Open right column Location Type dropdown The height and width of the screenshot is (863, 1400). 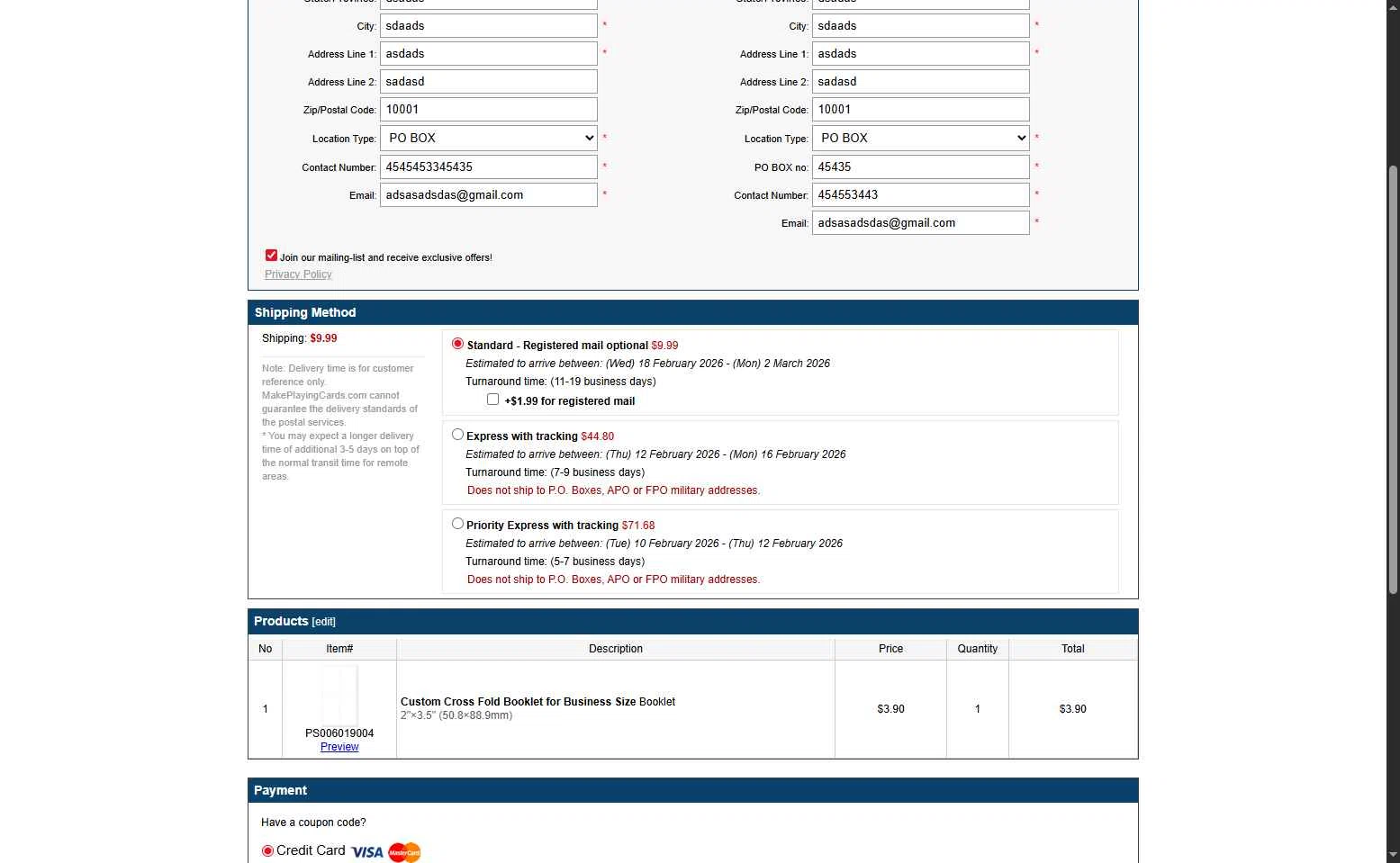[x=921, y=138]
